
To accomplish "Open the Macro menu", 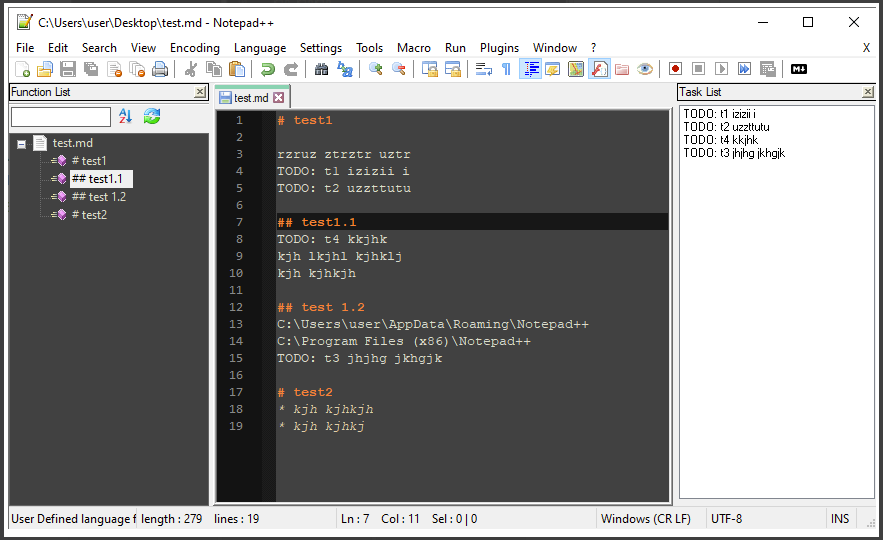I will [414, 48].
